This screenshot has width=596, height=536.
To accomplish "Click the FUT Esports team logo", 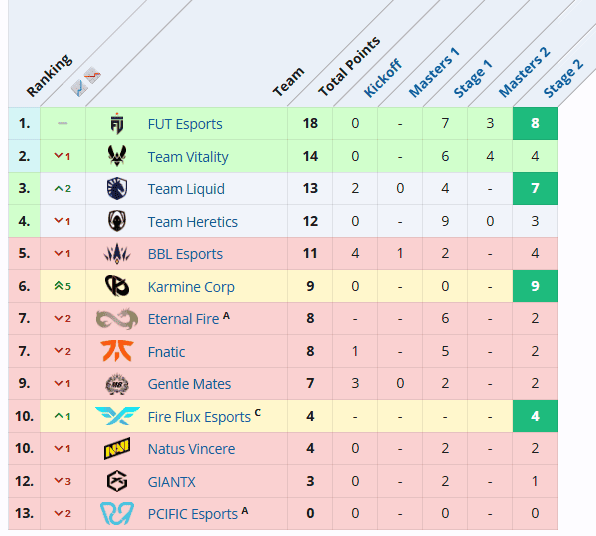I will coord(117,124).
